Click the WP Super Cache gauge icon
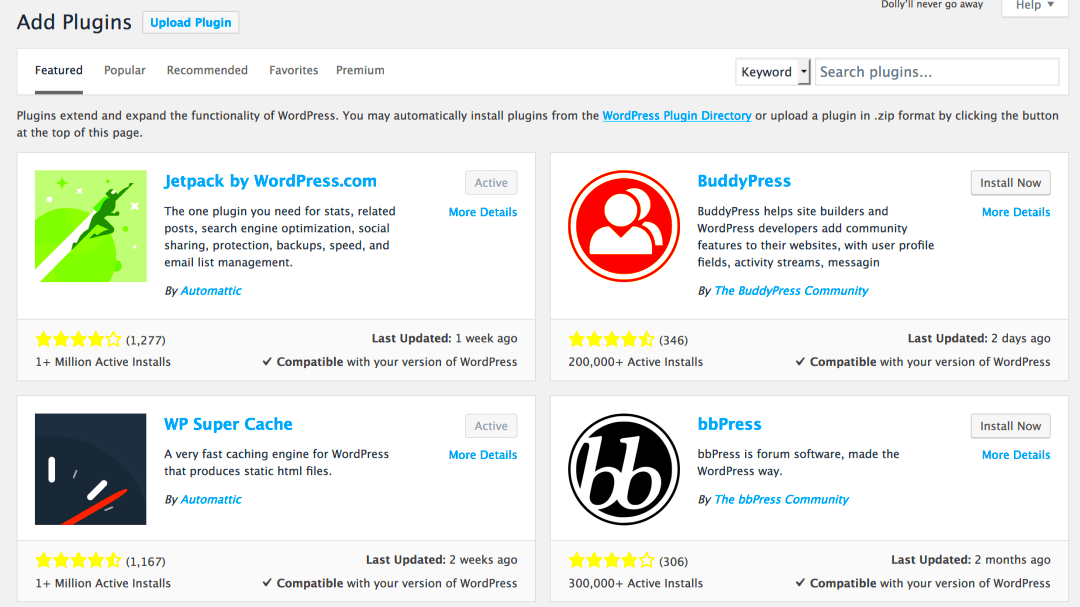The width and height of the screenshot is (1080, 607). pyautogui.click(x=91, y=469)
